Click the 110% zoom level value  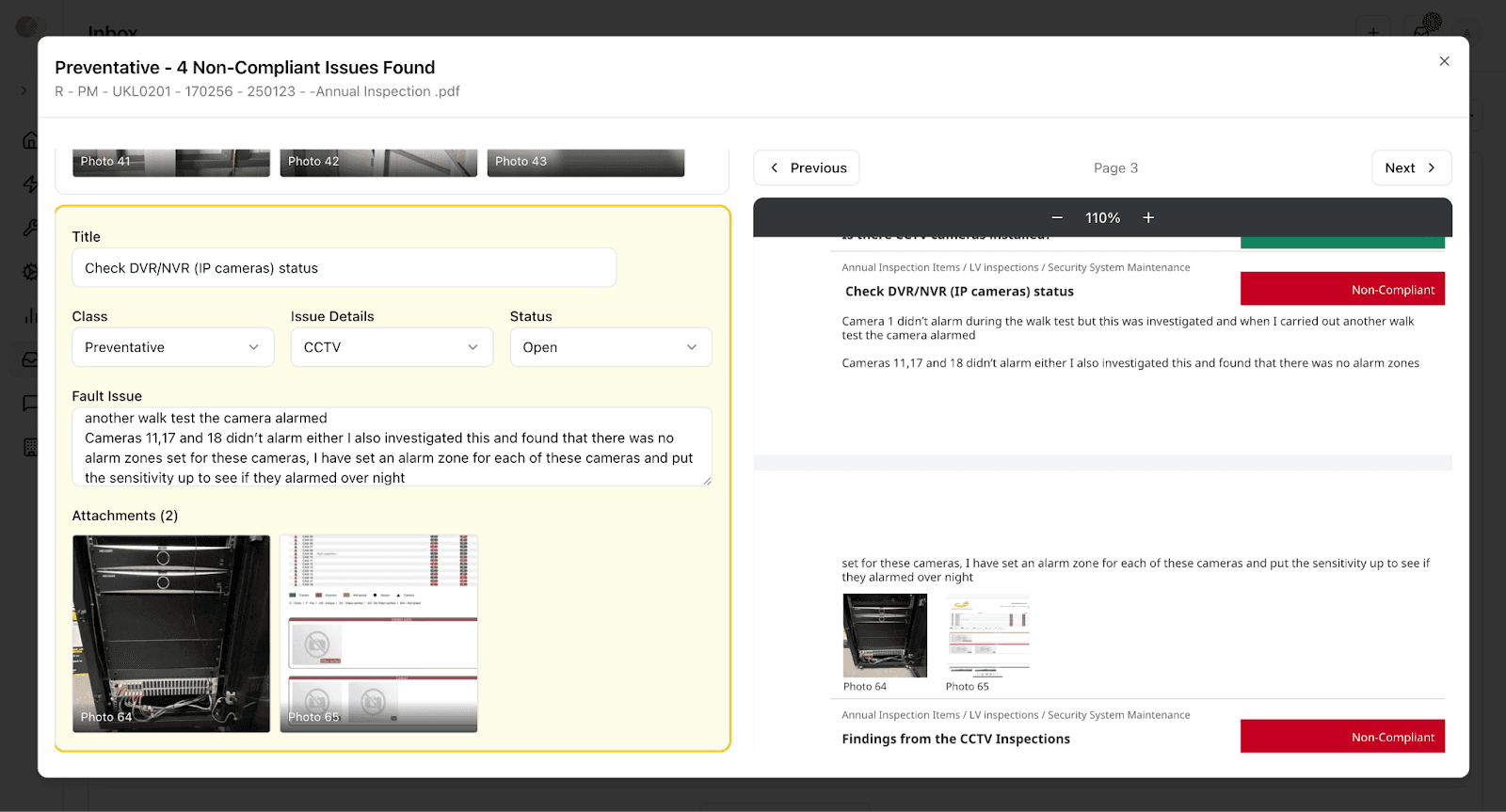pos(1102,217)
